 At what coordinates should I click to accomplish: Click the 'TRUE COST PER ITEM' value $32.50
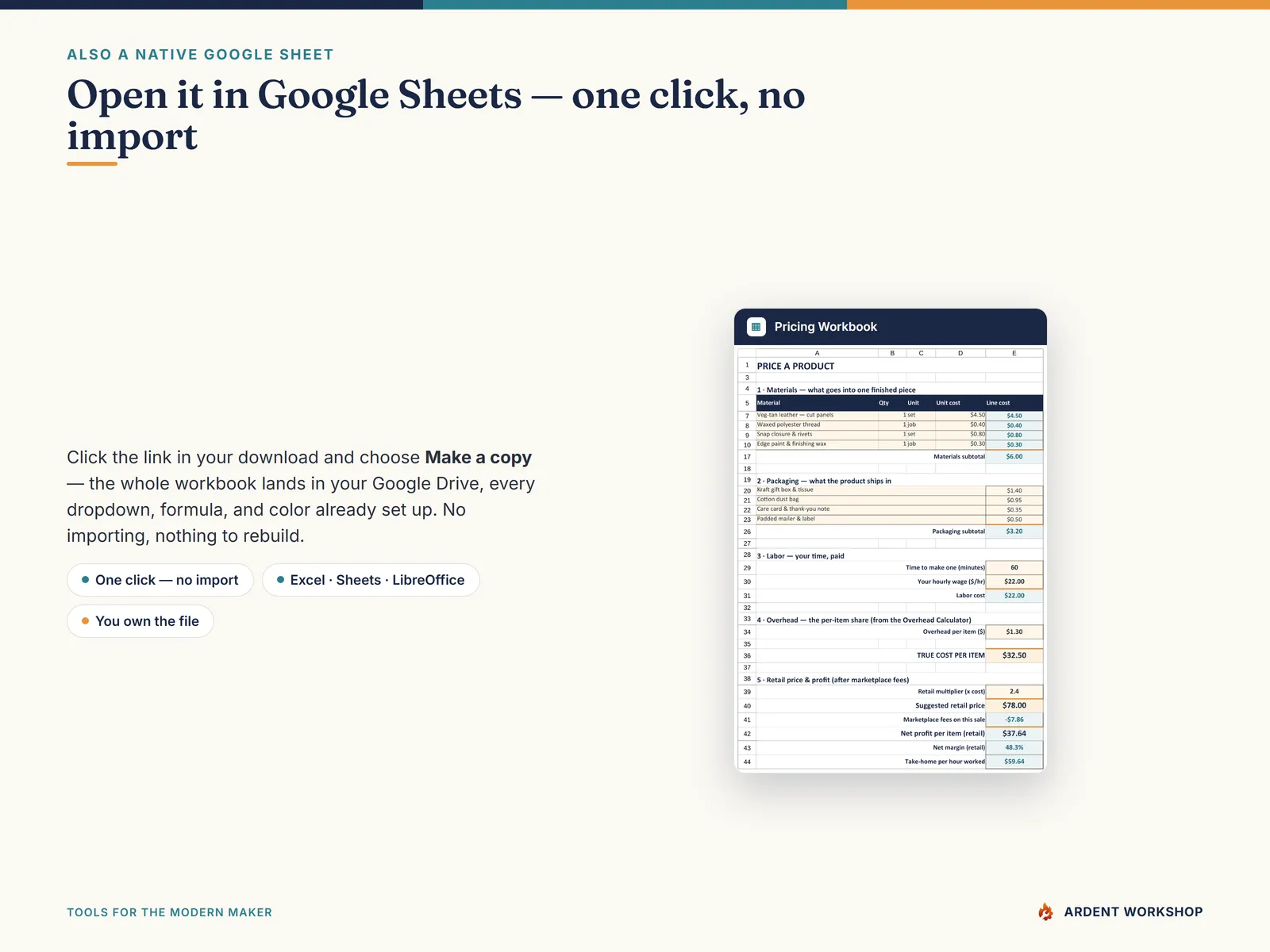(1014, 655)
